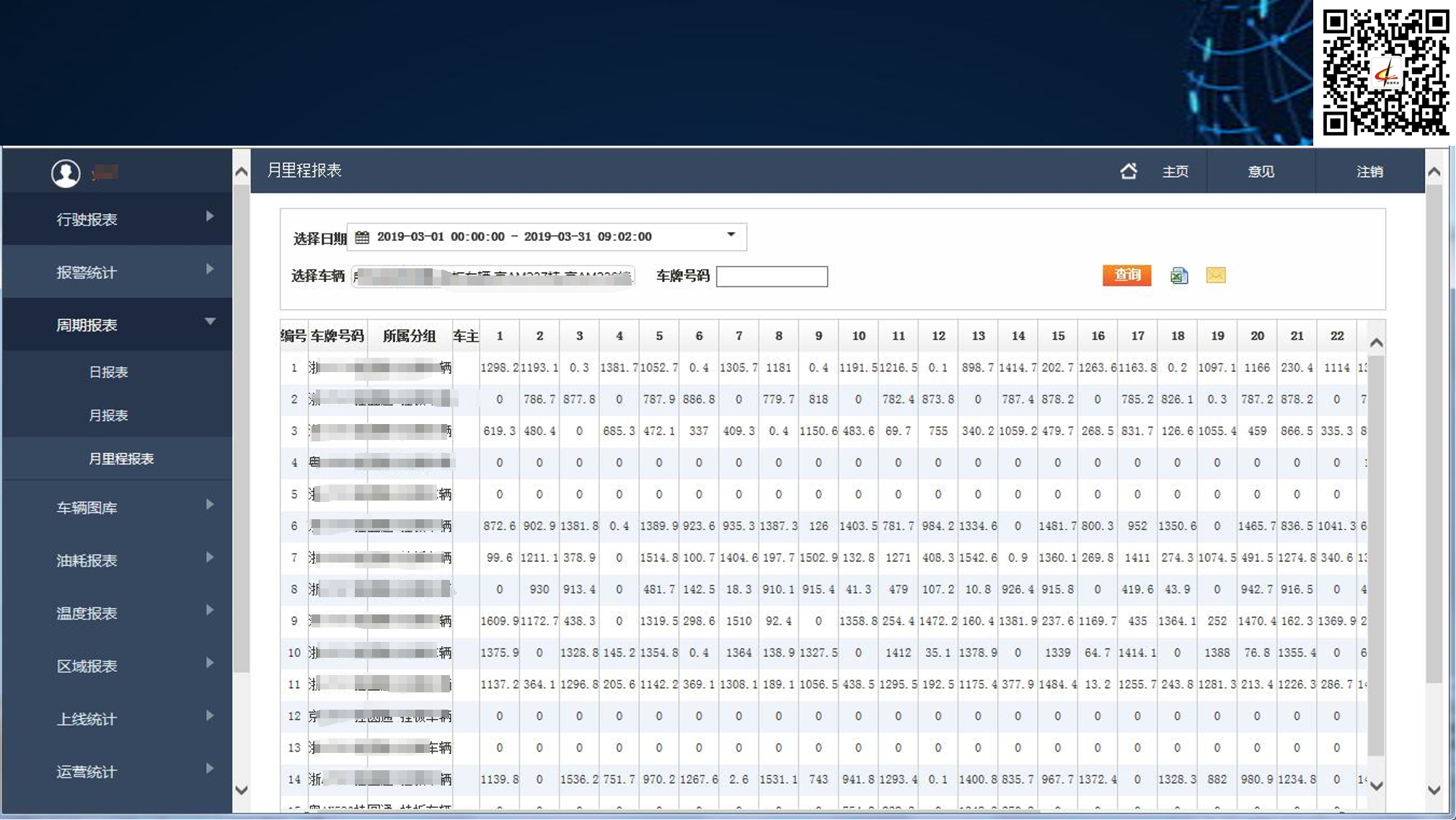Click the email envelope icon
This screenshot has width=1456, height=820.
click(x=1215, y=275)
